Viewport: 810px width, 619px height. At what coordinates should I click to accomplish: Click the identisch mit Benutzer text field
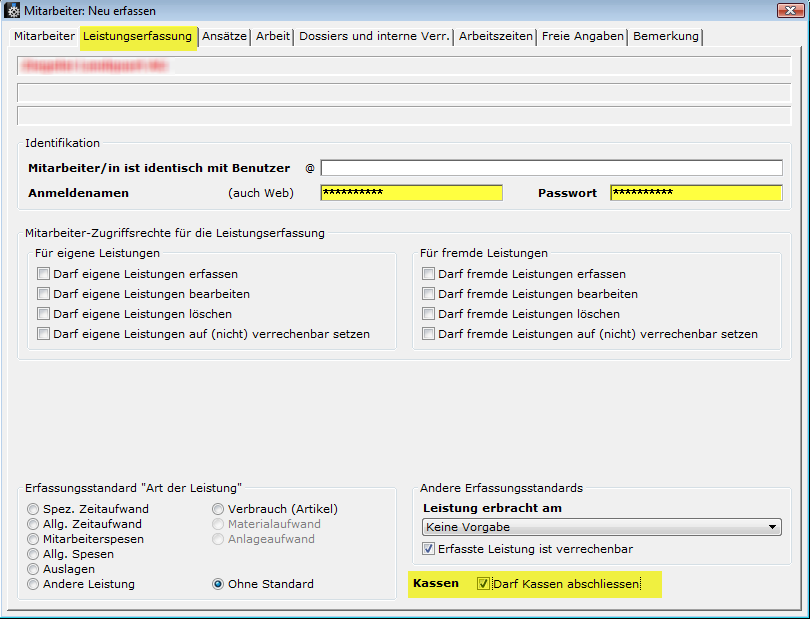pos(551,168)
